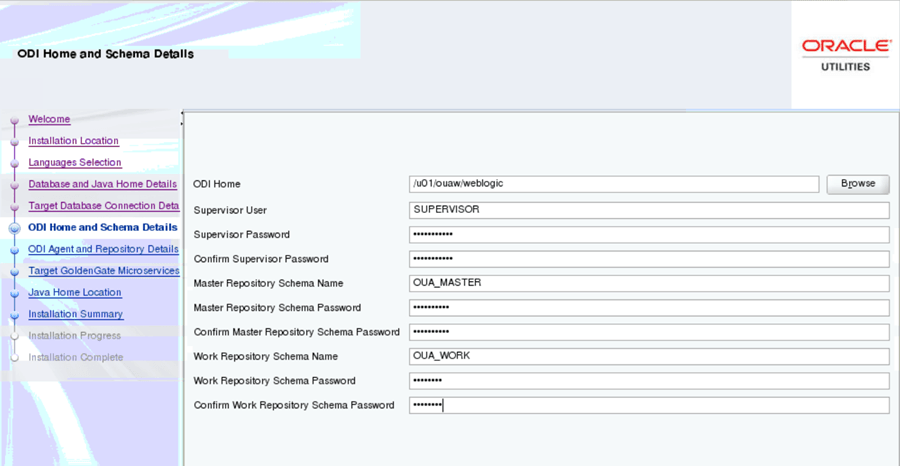Click the 'ODI Home' field label
The image size is (900, 466).
[x=217, y=184]
